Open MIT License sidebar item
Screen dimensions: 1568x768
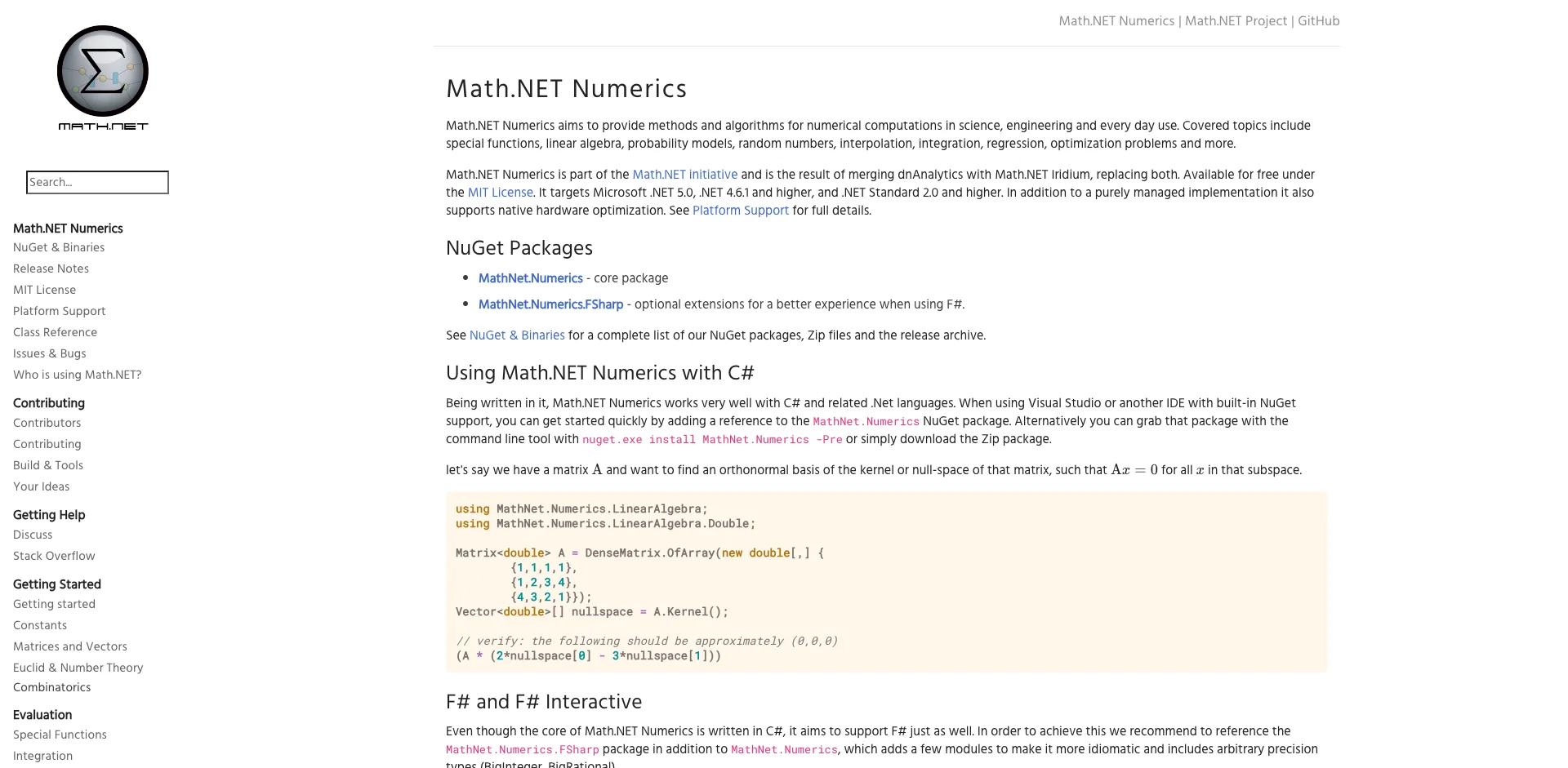[x=44, y=290]
